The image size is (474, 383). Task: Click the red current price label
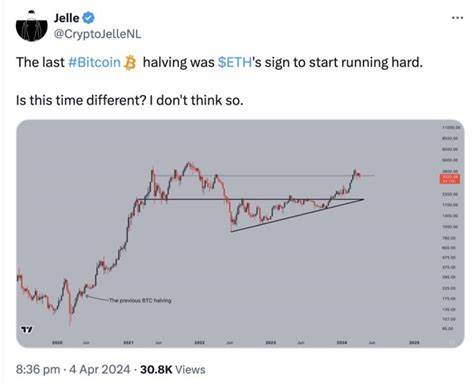coord(449,179)
